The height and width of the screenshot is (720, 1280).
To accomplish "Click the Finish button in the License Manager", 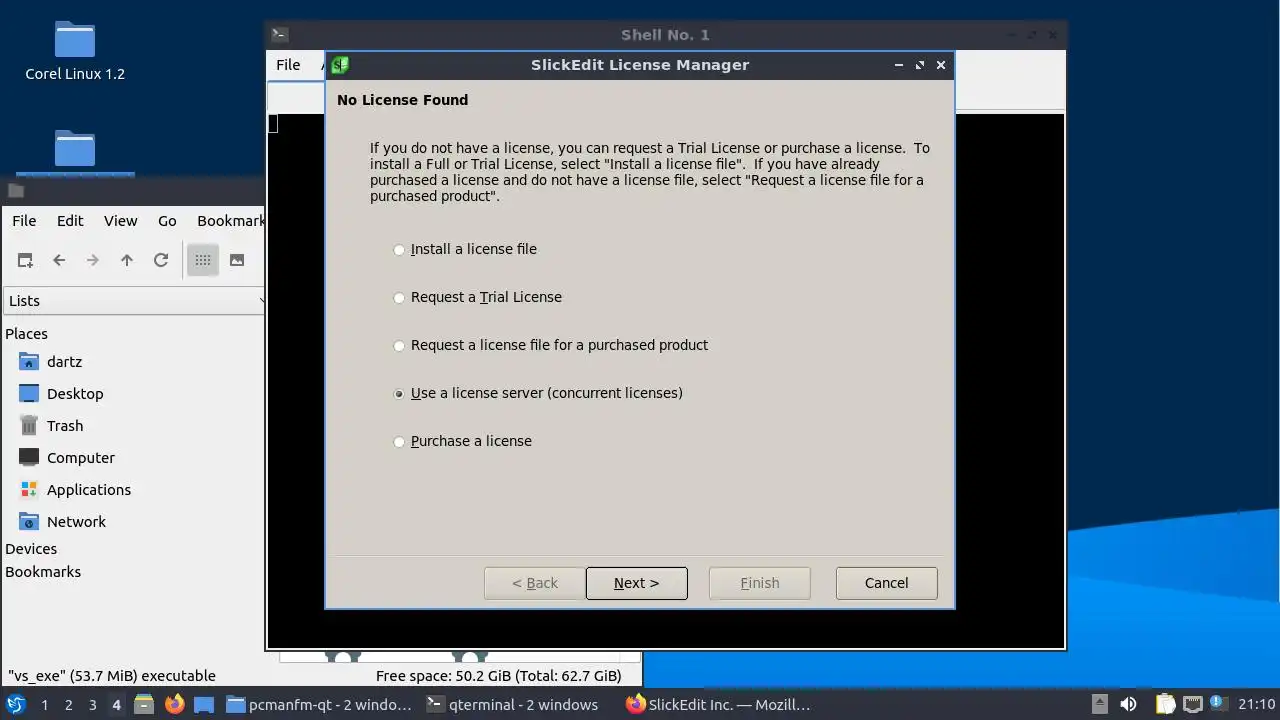I will 759,583.
